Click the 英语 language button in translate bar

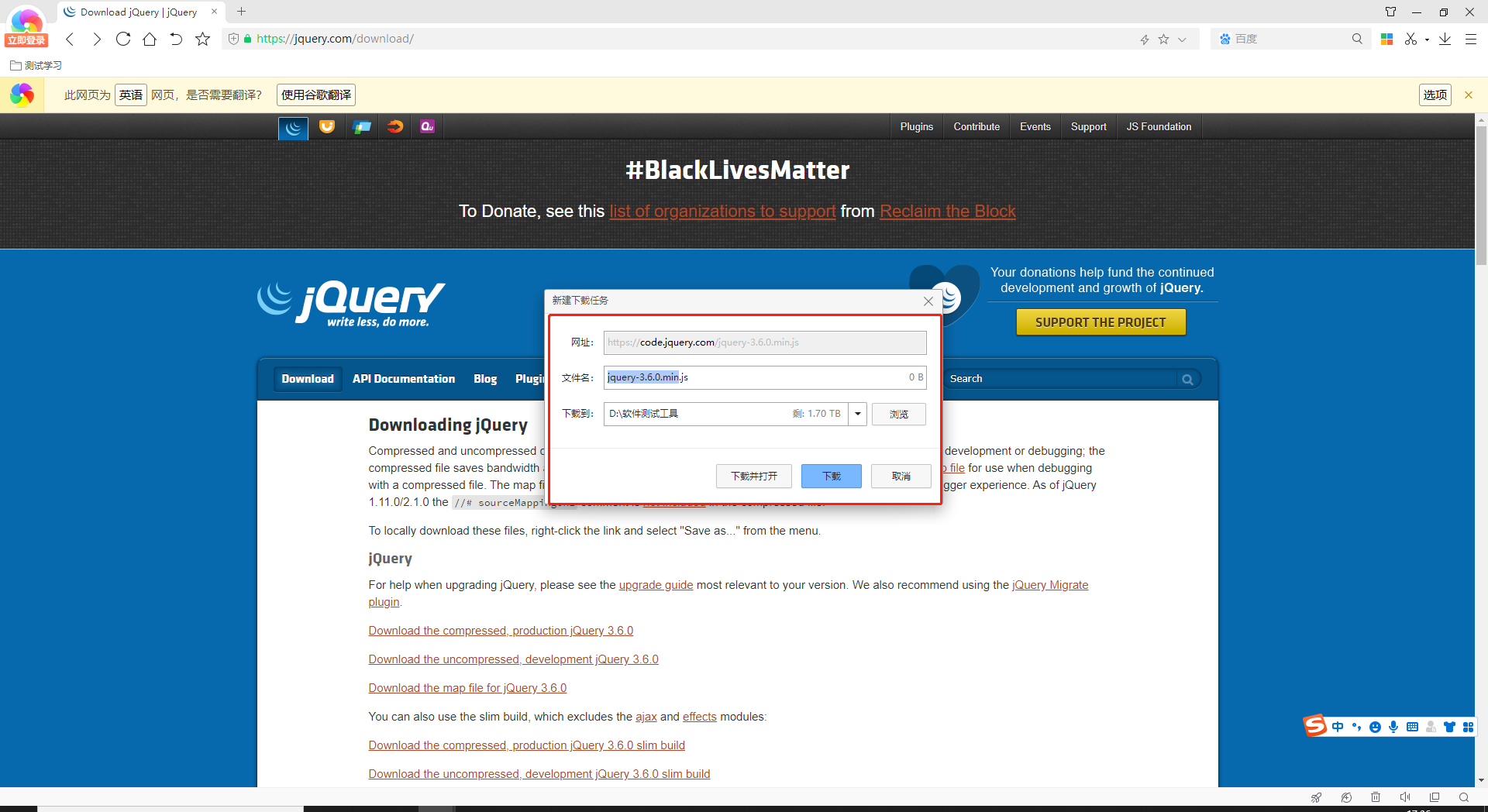[131, 95]
